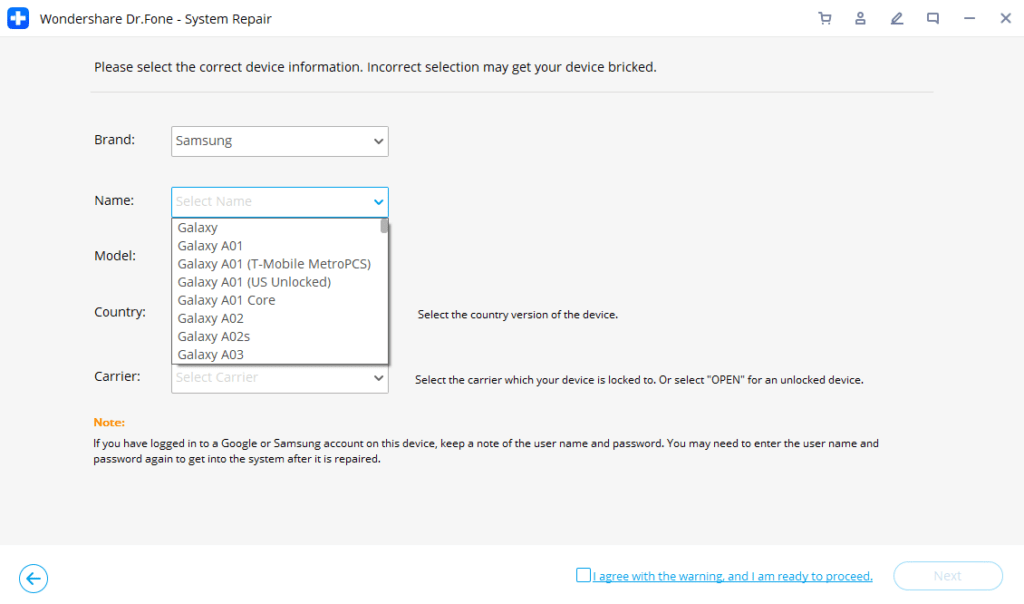Click the name list scrollbar thumb
The image size is (1024, 604).
point(384,226)
